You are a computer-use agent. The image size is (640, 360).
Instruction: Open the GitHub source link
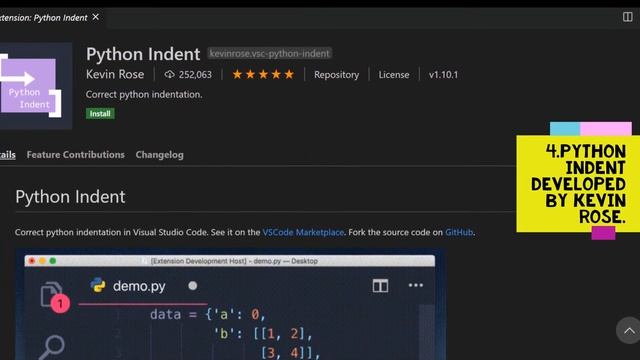pyautogui.click(x=459, y=232)
